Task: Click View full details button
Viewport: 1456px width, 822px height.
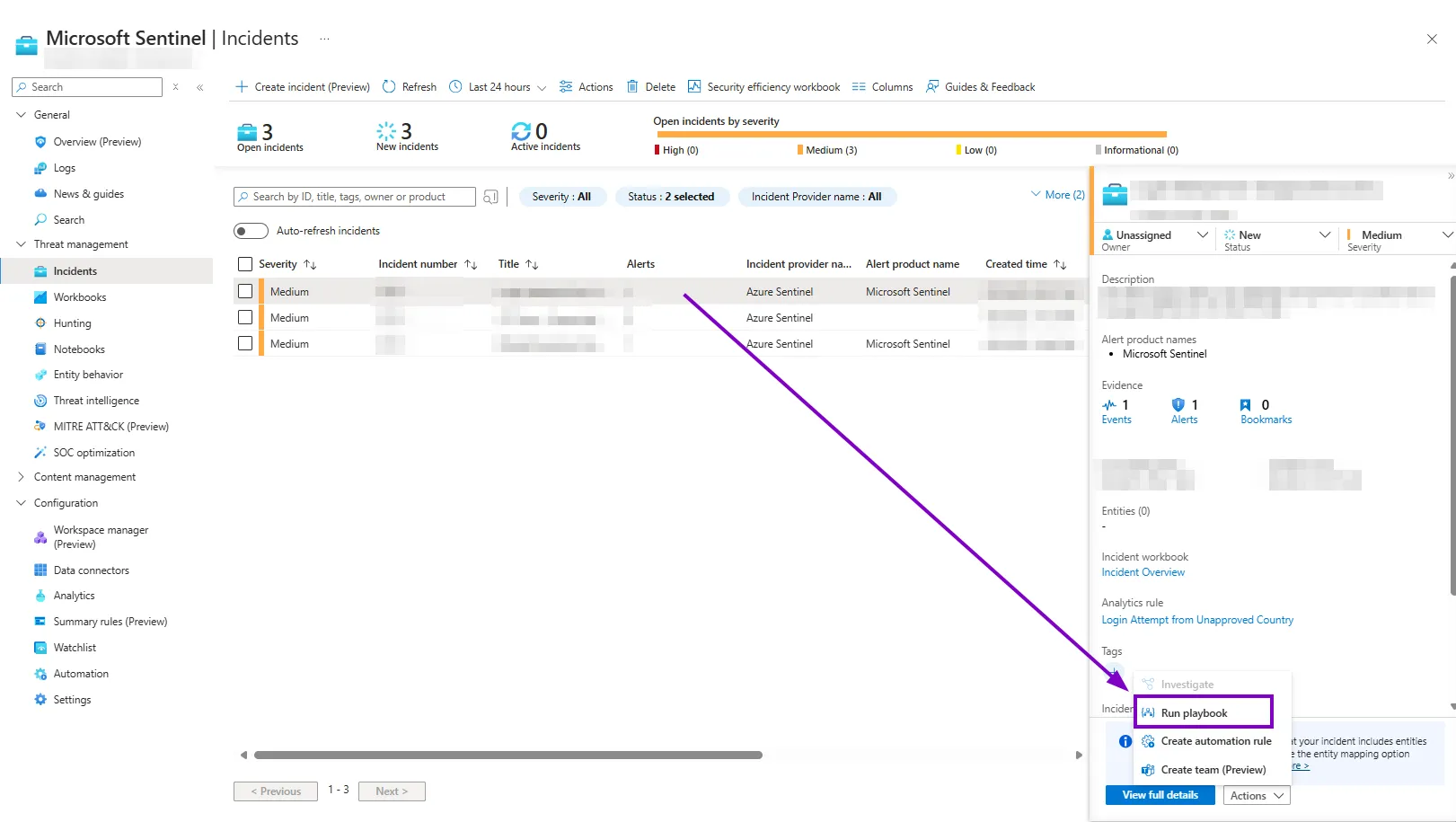Action: [x=1160, y=795]
